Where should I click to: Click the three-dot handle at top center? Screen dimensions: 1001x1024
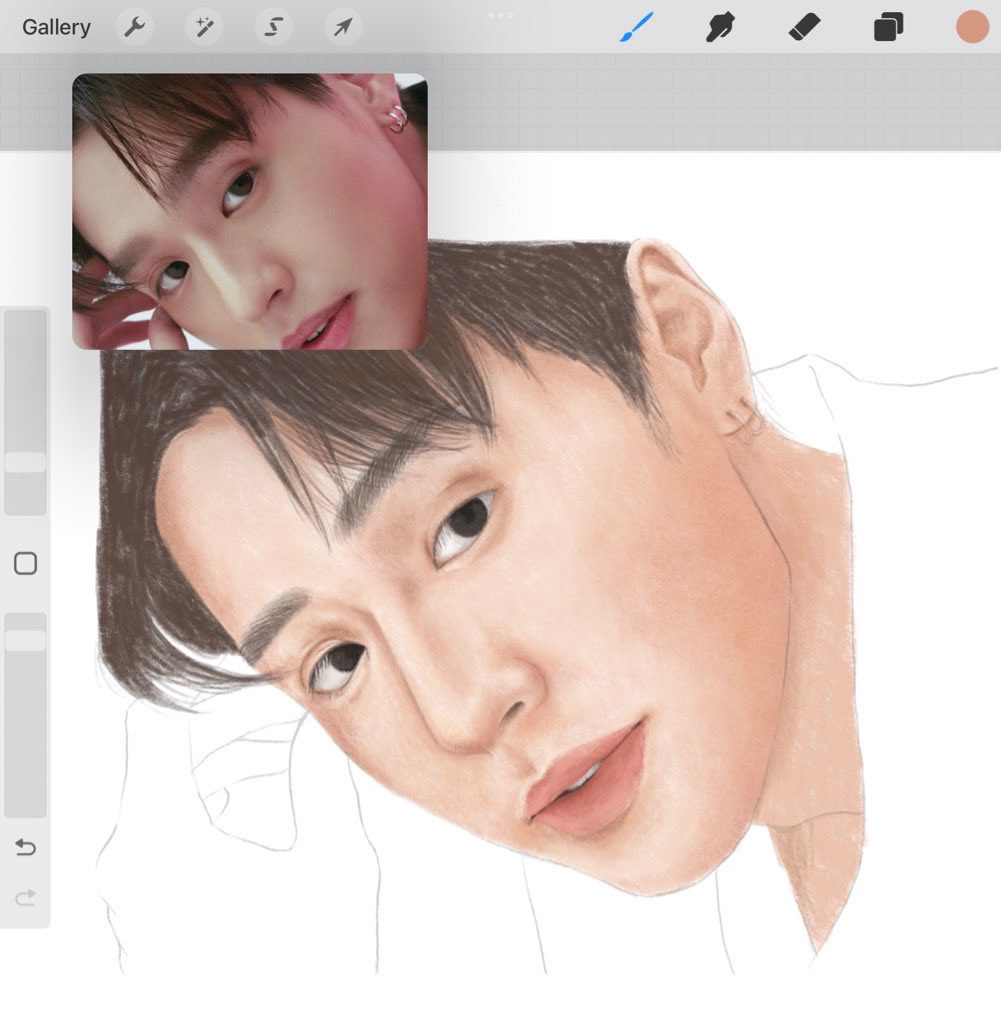[501, 15]
